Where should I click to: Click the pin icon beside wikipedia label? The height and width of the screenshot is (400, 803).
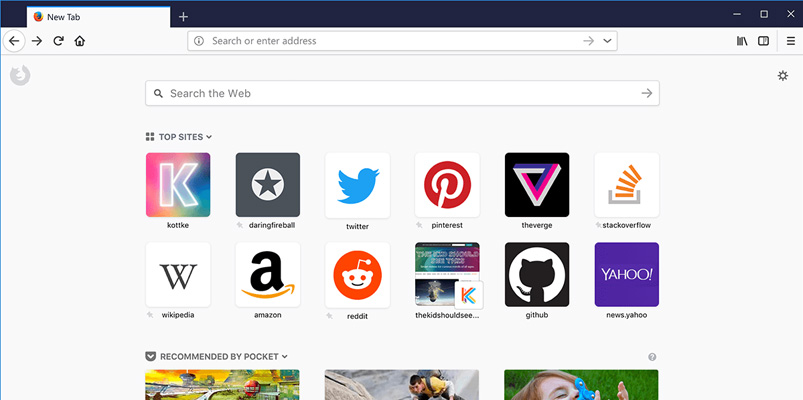point(150,314)
